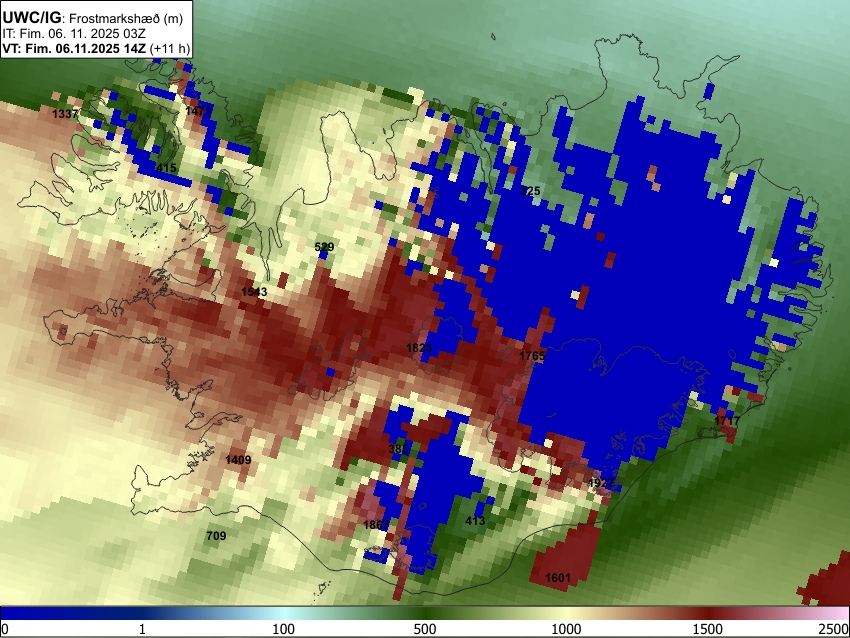Click the map value label 415
The width and height of the screenshot is (850, 638).
(166, 168)
